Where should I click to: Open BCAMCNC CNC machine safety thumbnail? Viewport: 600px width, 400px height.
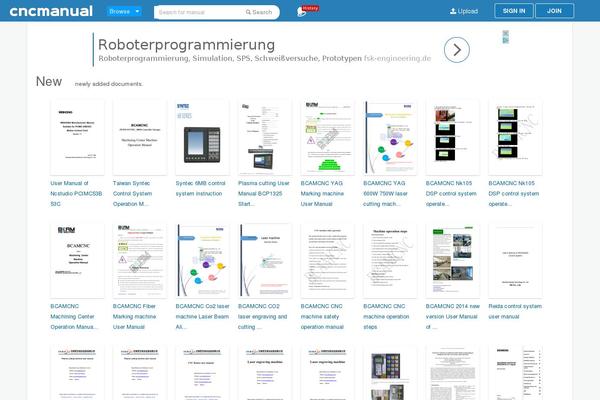[x=328, y=261]
